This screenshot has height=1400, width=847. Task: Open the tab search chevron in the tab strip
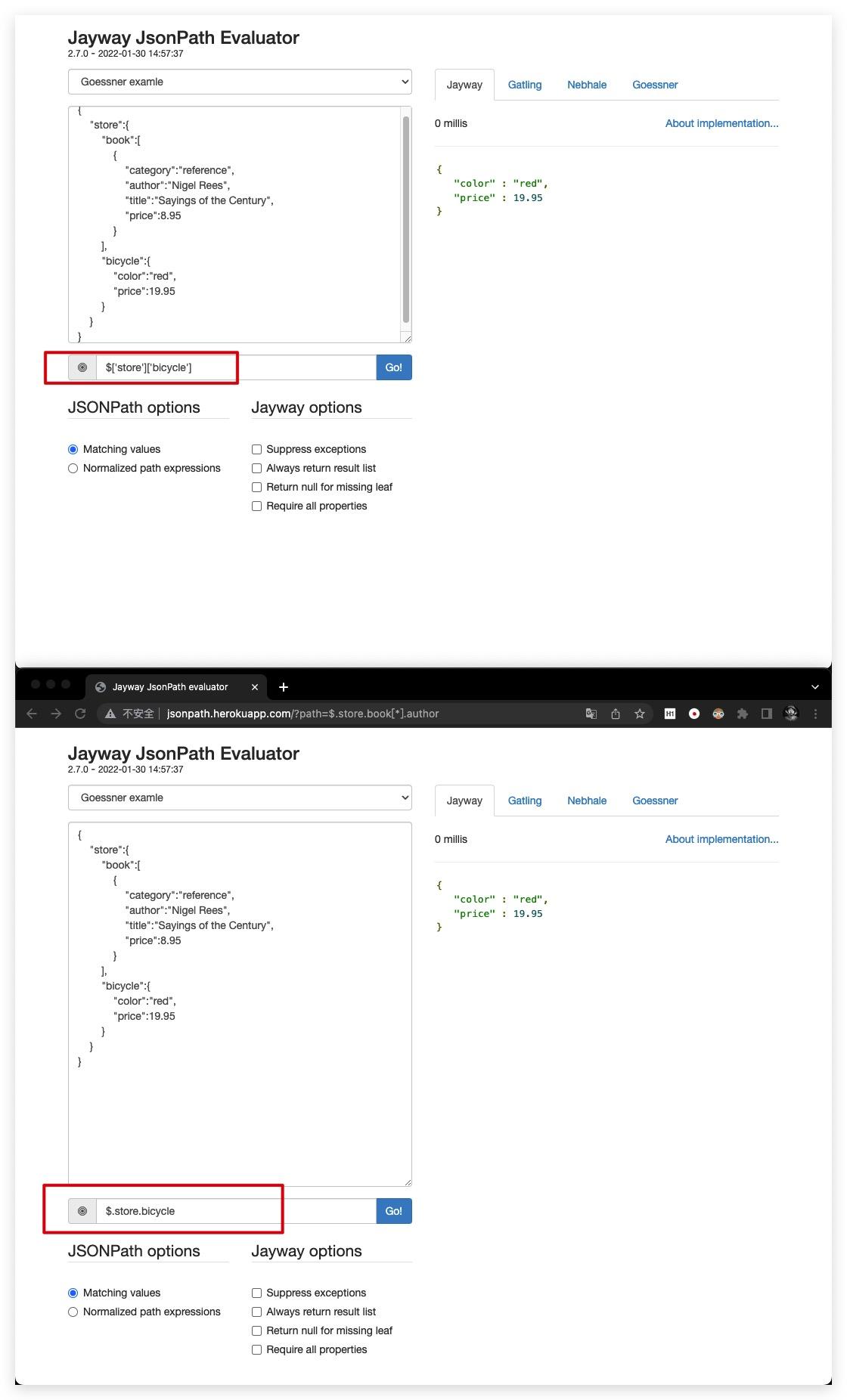tap(814, 687)
